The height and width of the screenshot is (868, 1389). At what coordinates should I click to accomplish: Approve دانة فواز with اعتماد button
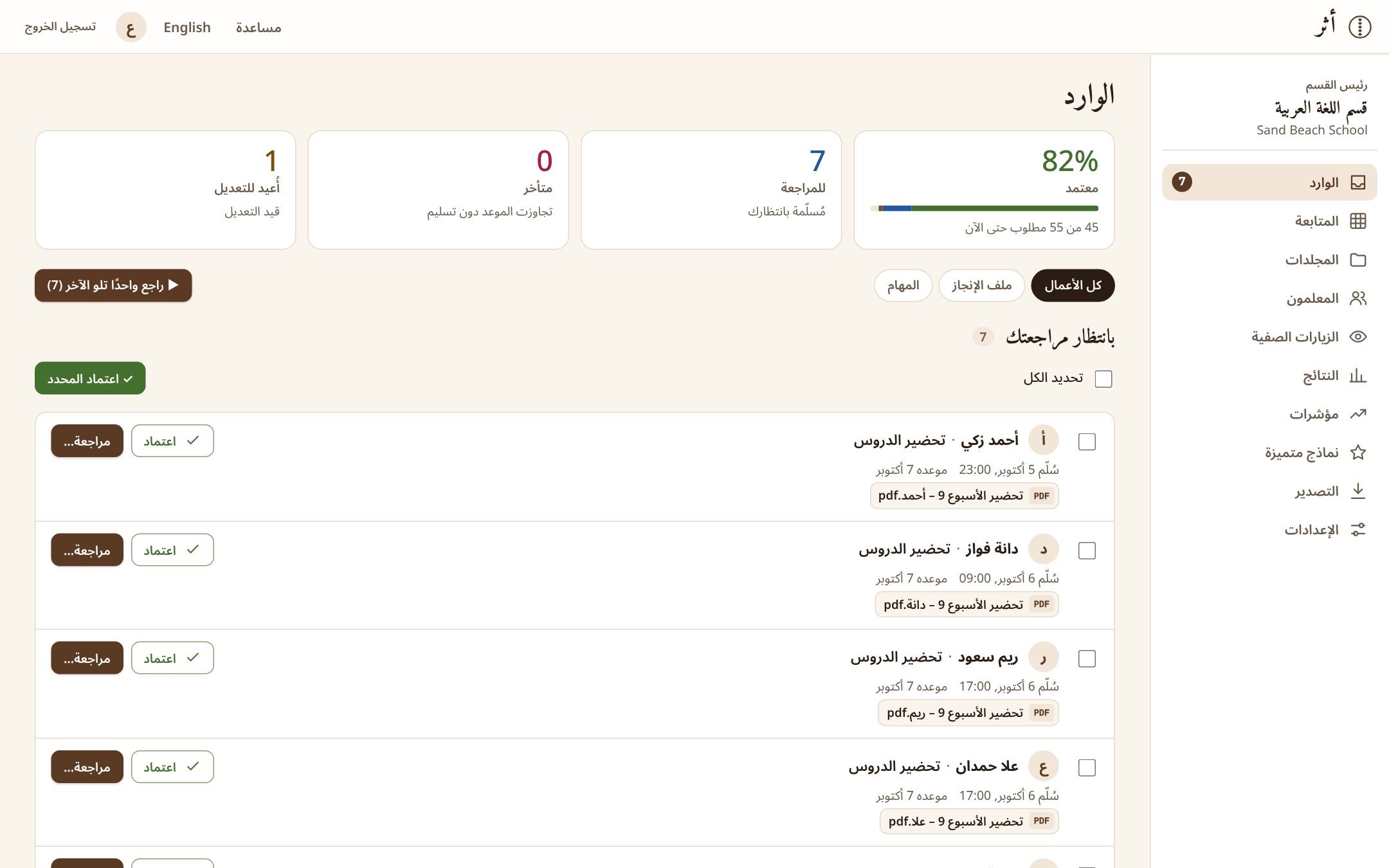(x=172, y=550)
